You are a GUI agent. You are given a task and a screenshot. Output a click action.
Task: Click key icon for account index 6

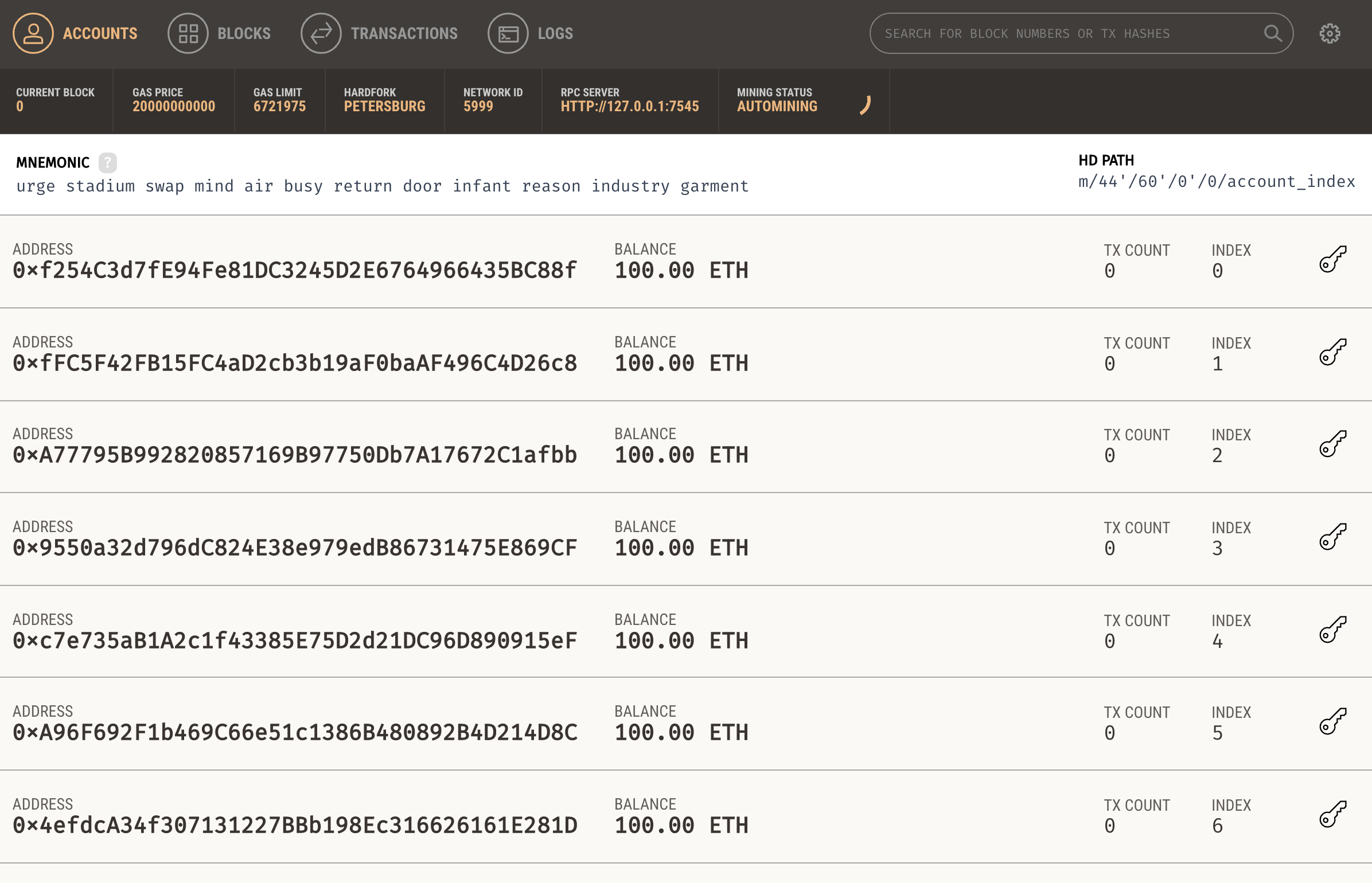click(1332, 815)
